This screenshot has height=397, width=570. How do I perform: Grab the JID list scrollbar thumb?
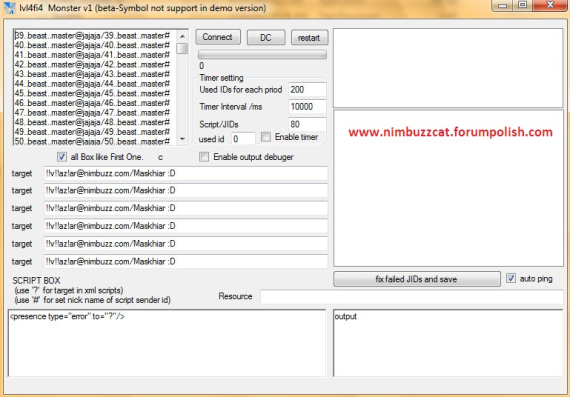pyautogui.click(x=182, y=48)
